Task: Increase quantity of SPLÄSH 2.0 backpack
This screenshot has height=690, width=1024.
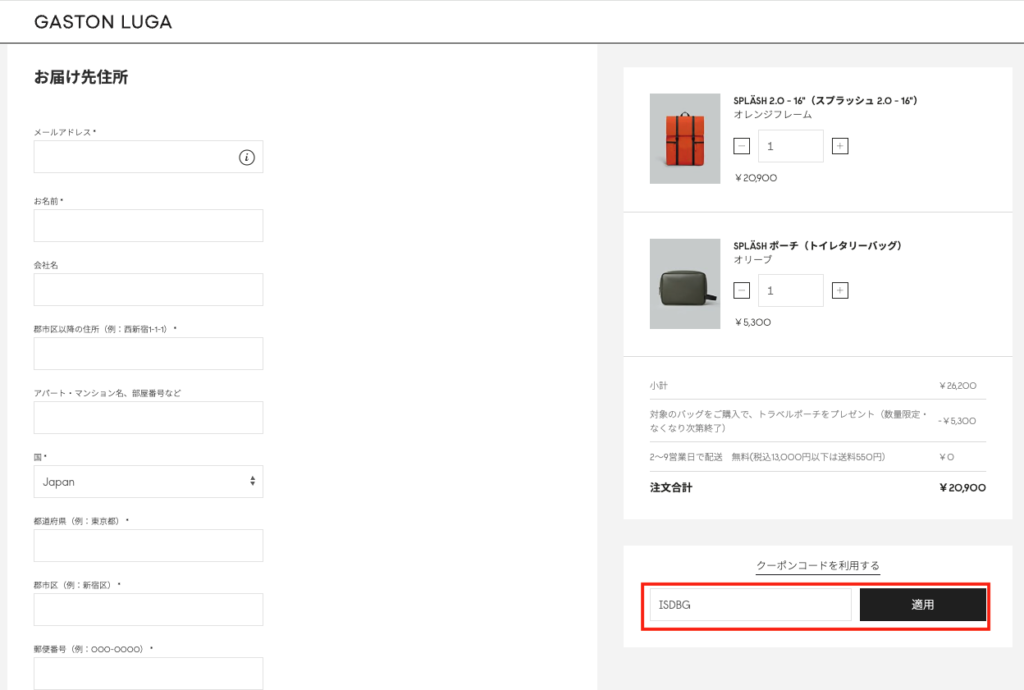Action: pos(840,146)
